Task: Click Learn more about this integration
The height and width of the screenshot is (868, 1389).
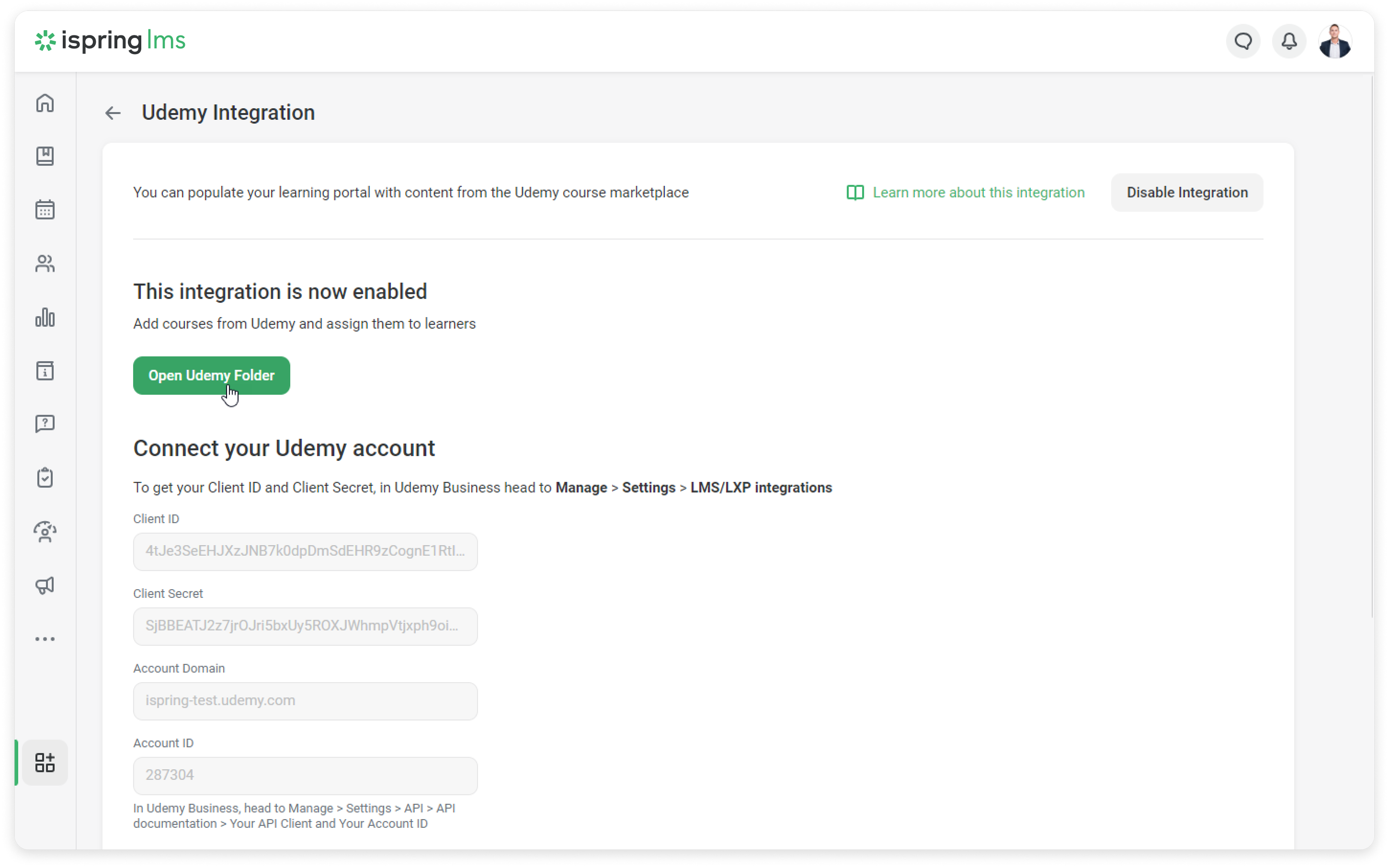Action: [x=978, y=192]
